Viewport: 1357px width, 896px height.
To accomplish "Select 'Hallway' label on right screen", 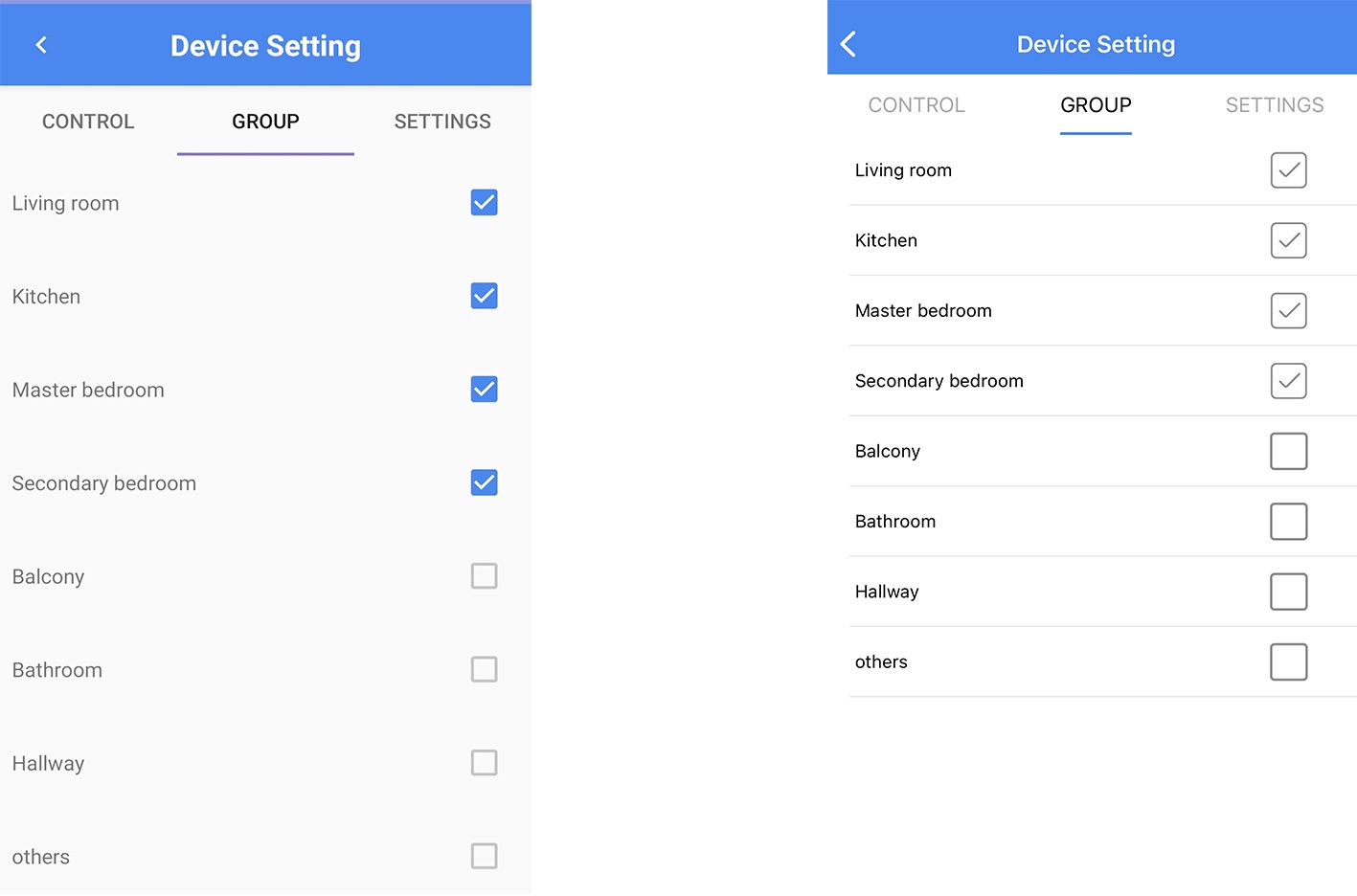I will pos(887,592).
